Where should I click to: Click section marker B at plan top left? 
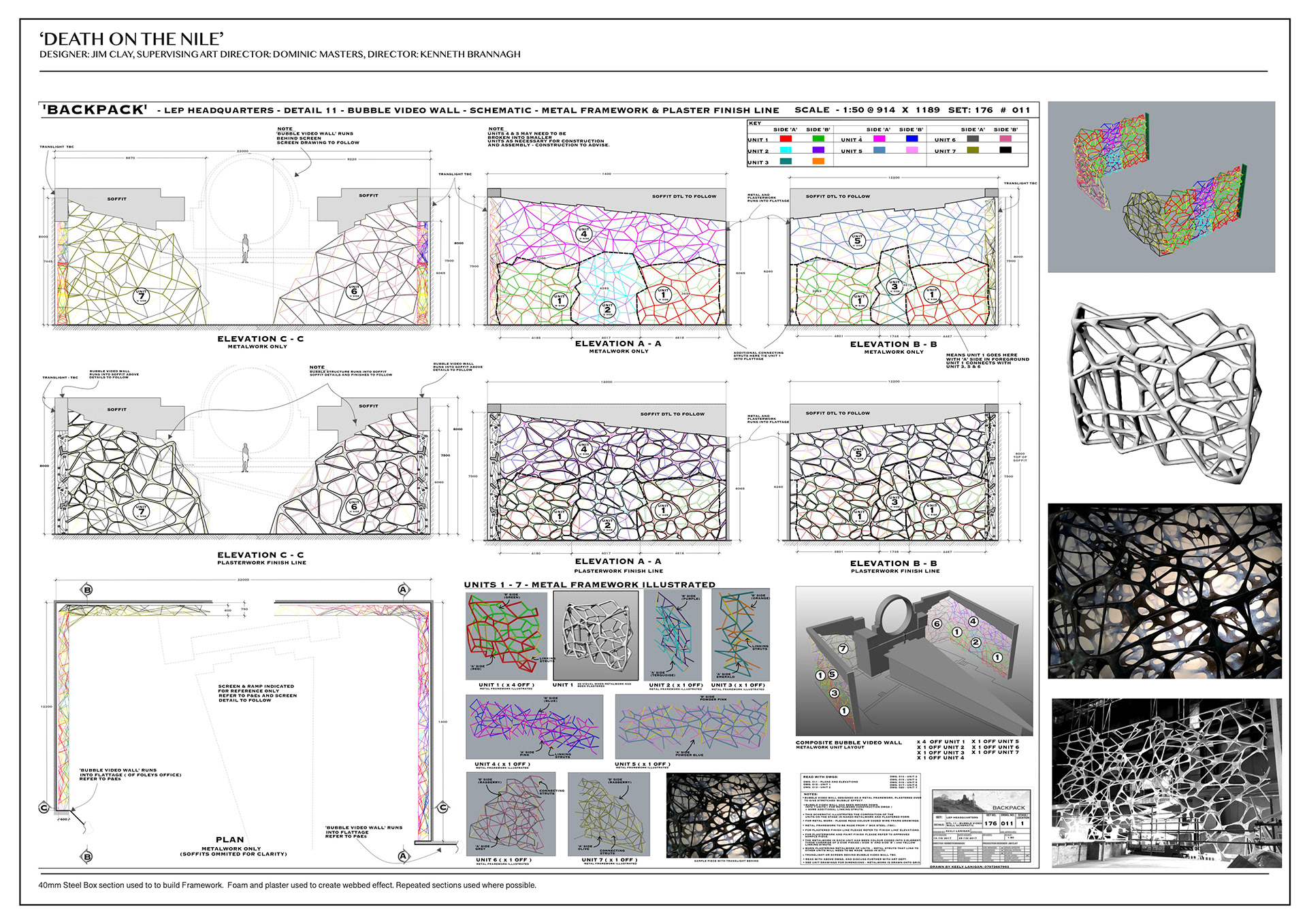[87, 590]
